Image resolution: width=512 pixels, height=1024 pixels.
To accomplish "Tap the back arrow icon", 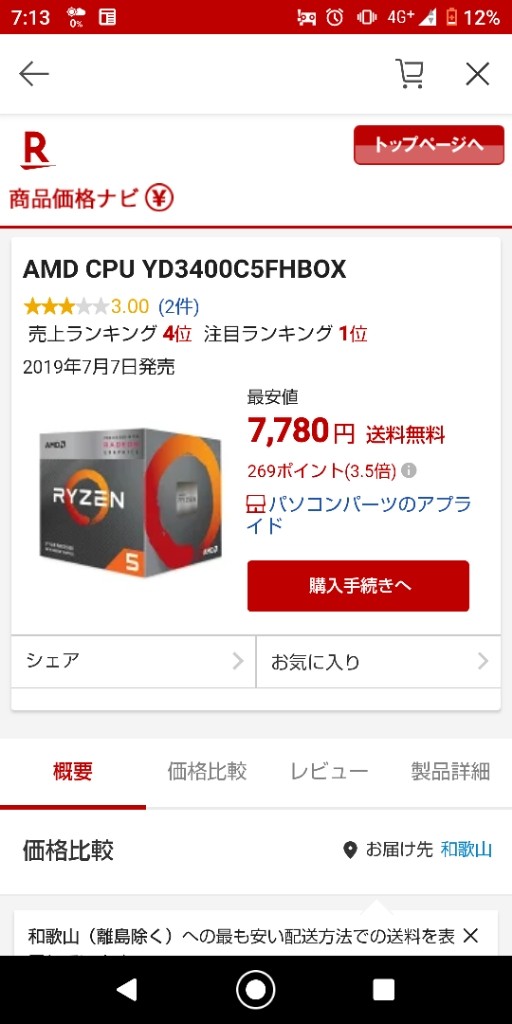I will (x=33, y=74).
